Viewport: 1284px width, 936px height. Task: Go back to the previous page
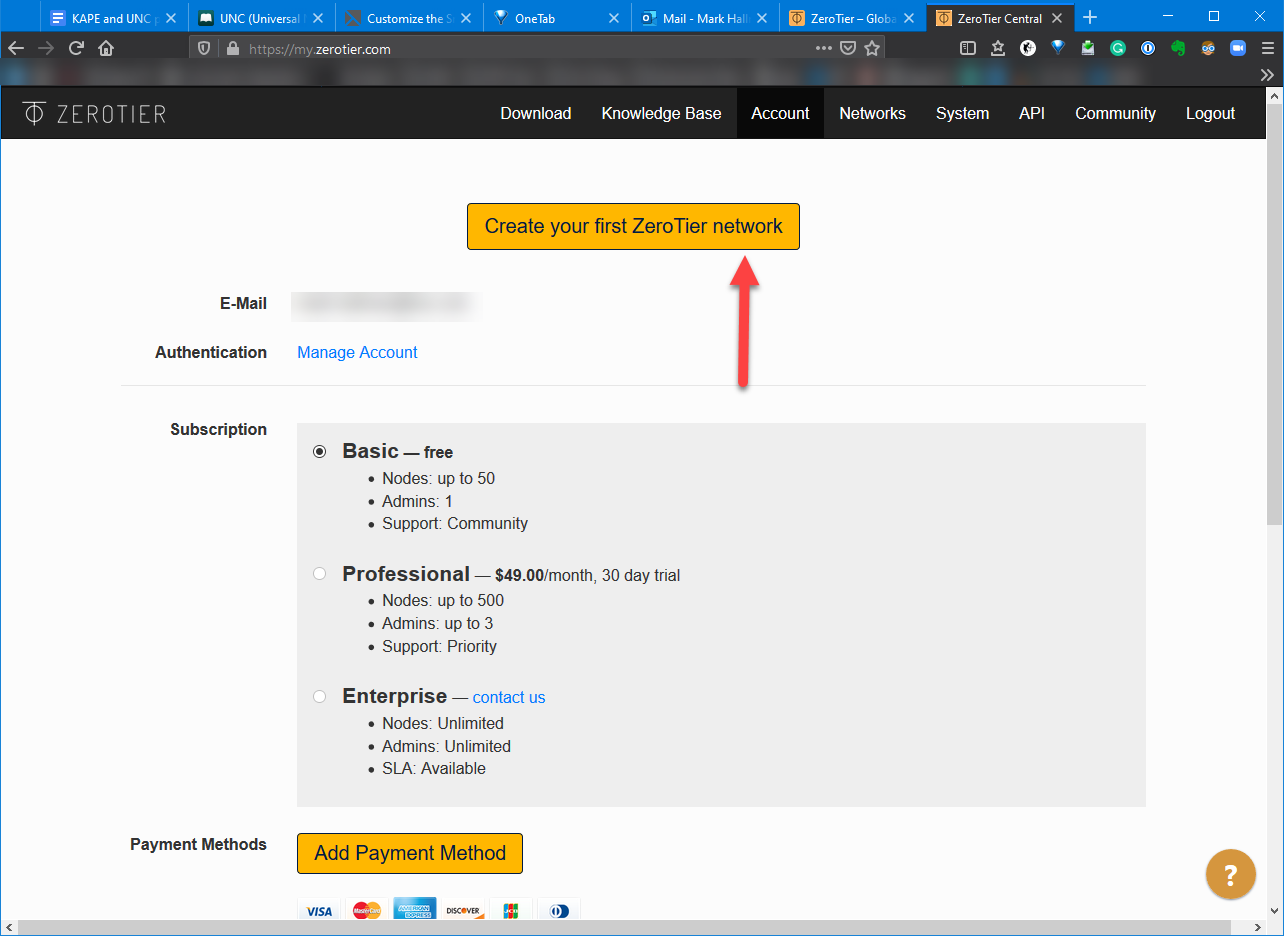16,48
